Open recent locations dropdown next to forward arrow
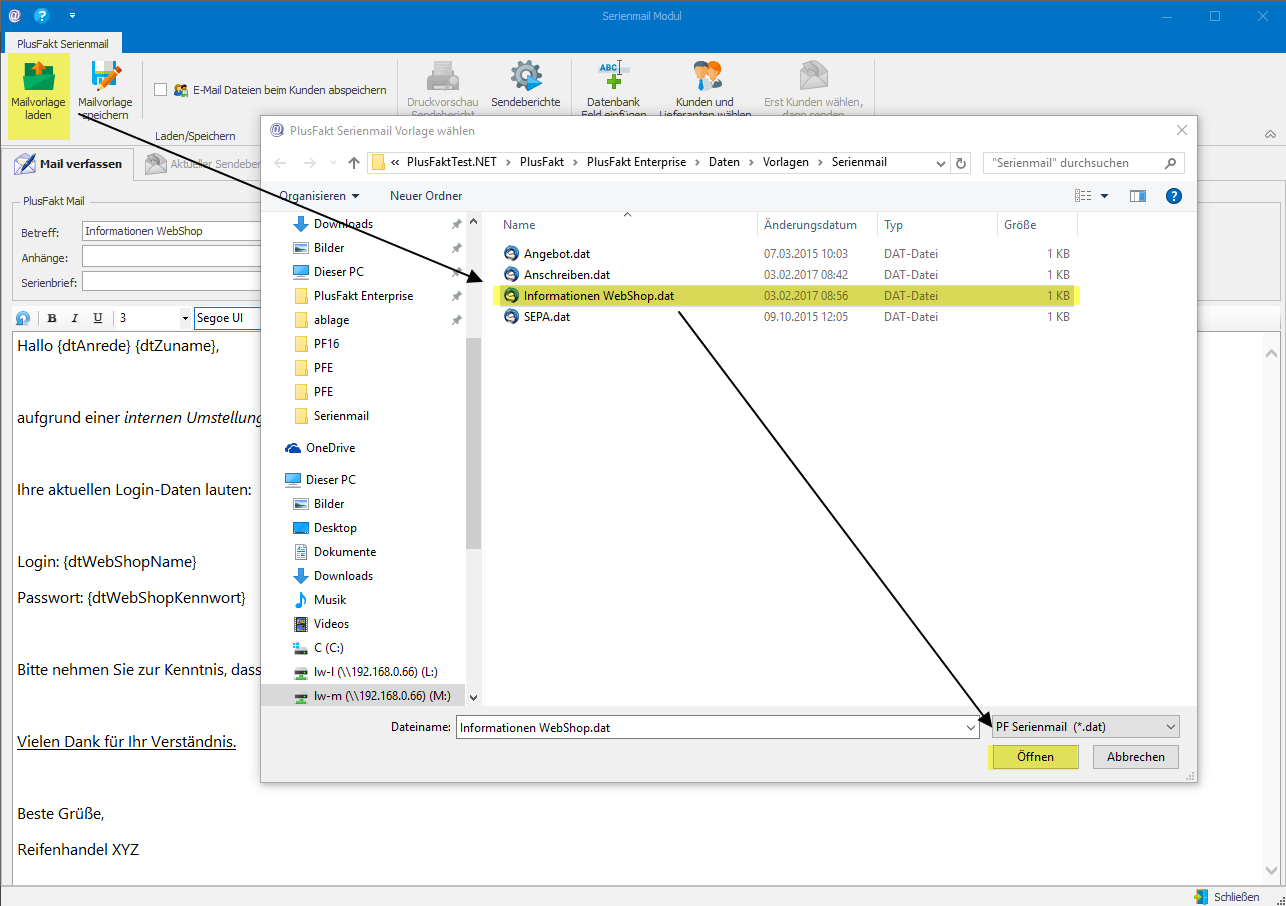Viewport: 1286px width, 906px height. (x=332, y=163)
